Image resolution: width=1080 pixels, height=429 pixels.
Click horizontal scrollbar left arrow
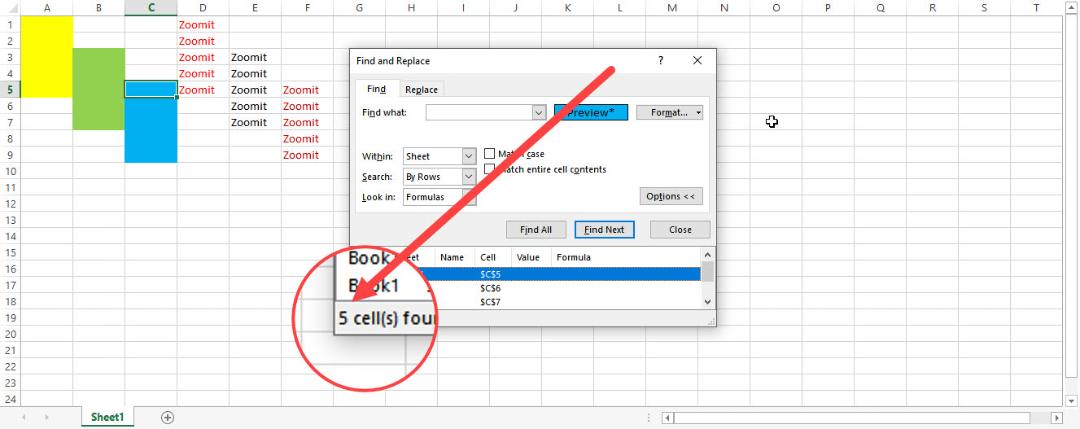[x=667, y=418]
